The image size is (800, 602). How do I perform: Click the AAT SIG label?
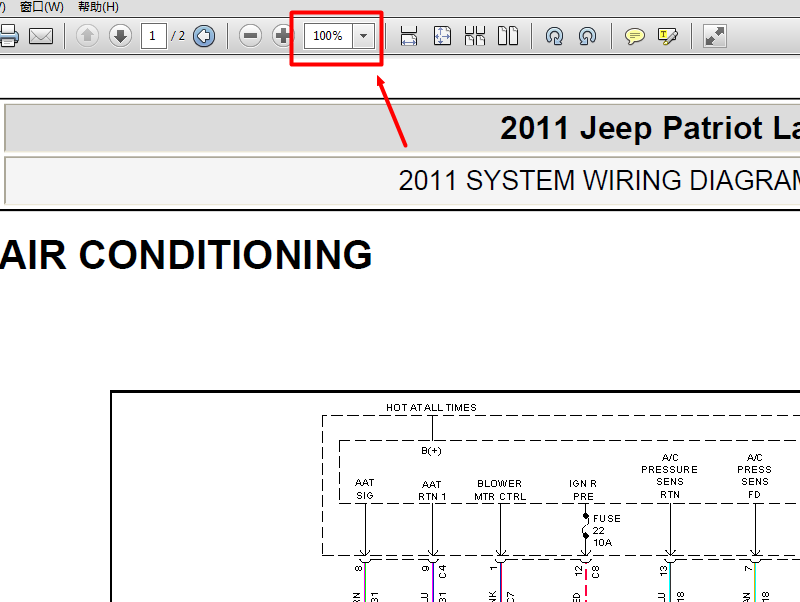365,489
